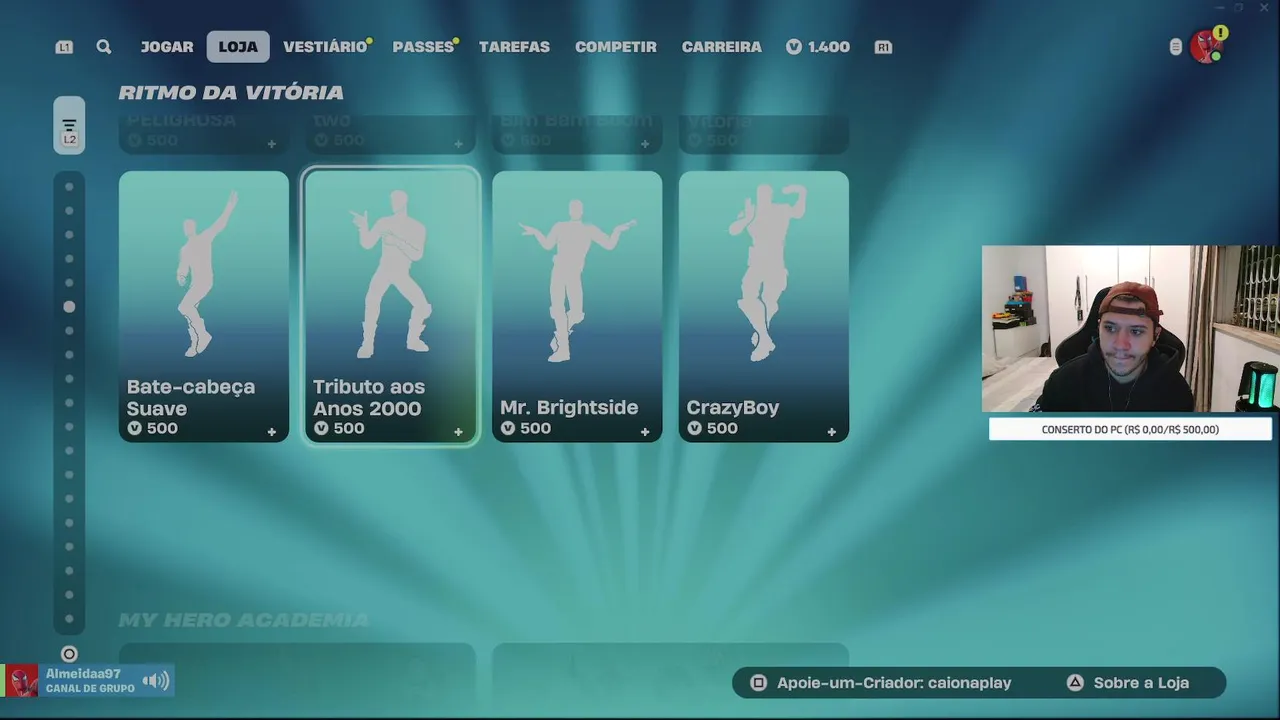Screen dimensions: 1280x720
Task: Open the search magnifier icon
Action: pyautogui.click(x=104, y=47)
